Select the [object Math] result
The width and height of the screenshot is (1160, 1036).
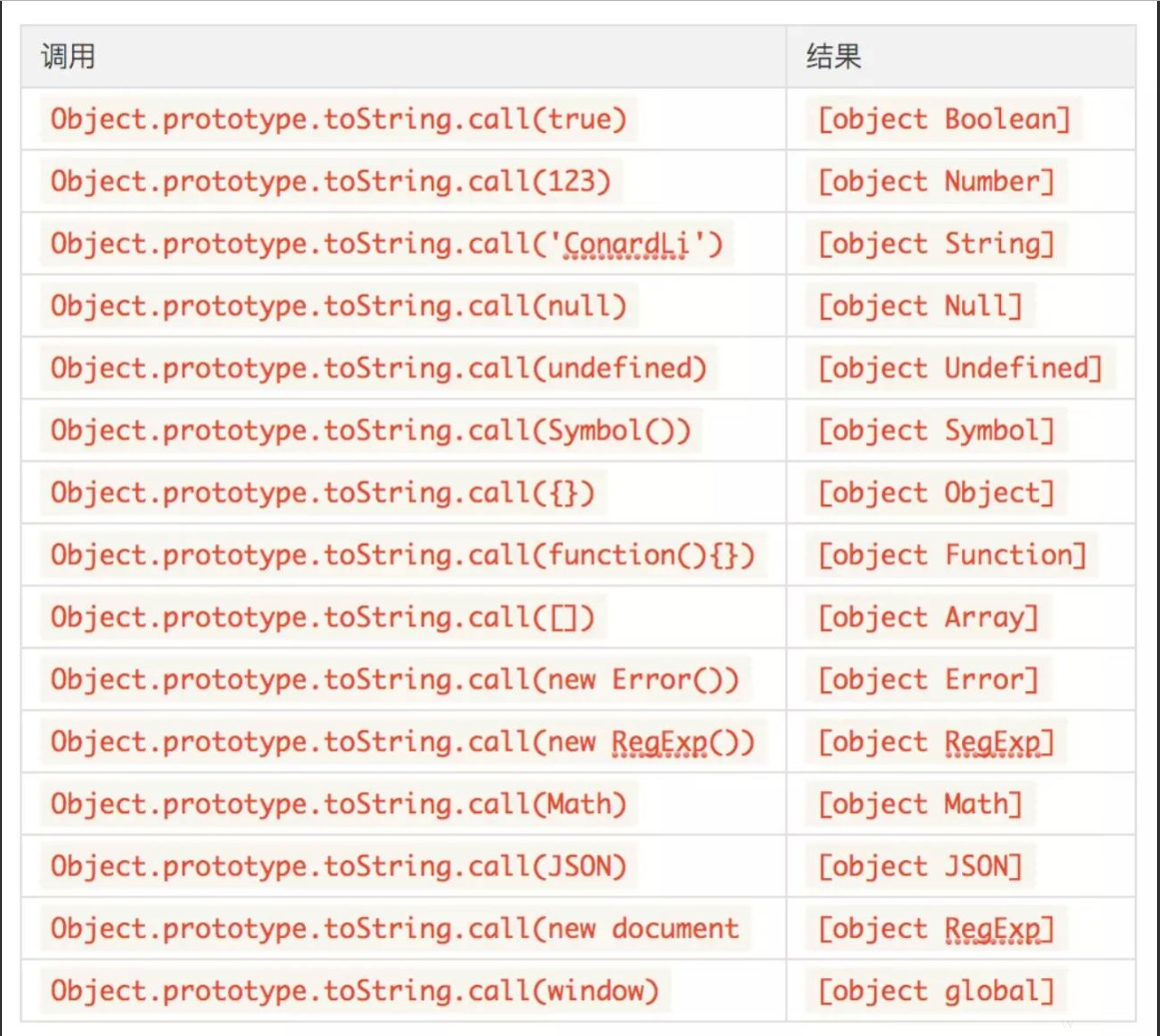click(919, 804)
